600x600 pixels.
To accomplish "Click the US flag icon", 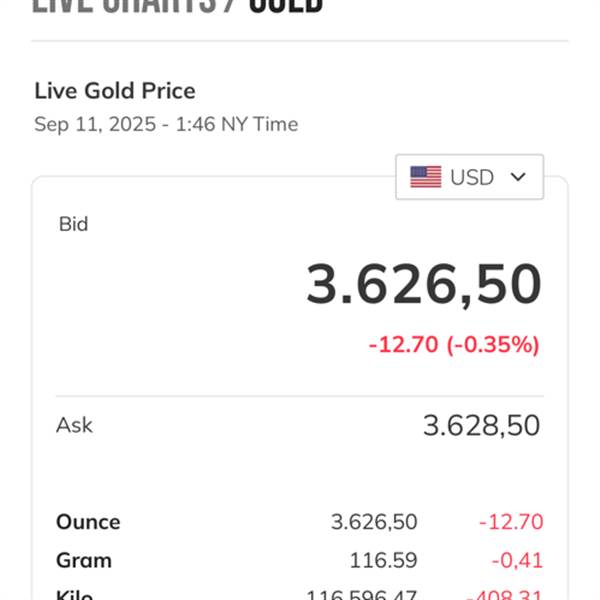I will [426, 177].
